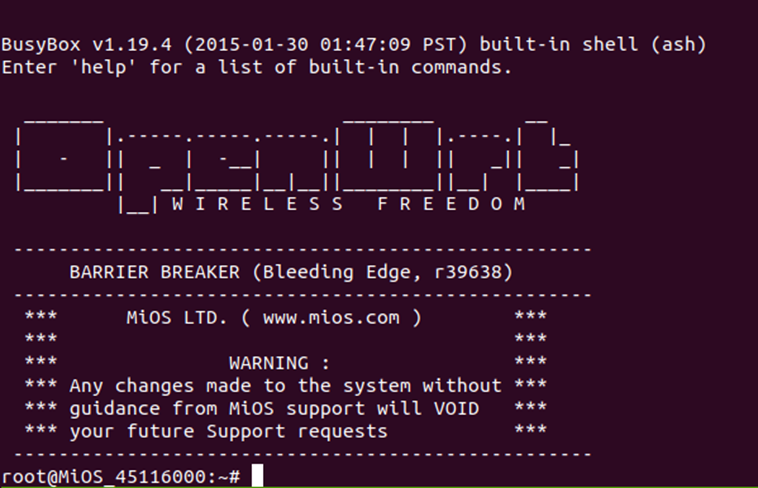758x488 pixels.
Task: Click the 'help' word in second line
Action: [103, 67]
